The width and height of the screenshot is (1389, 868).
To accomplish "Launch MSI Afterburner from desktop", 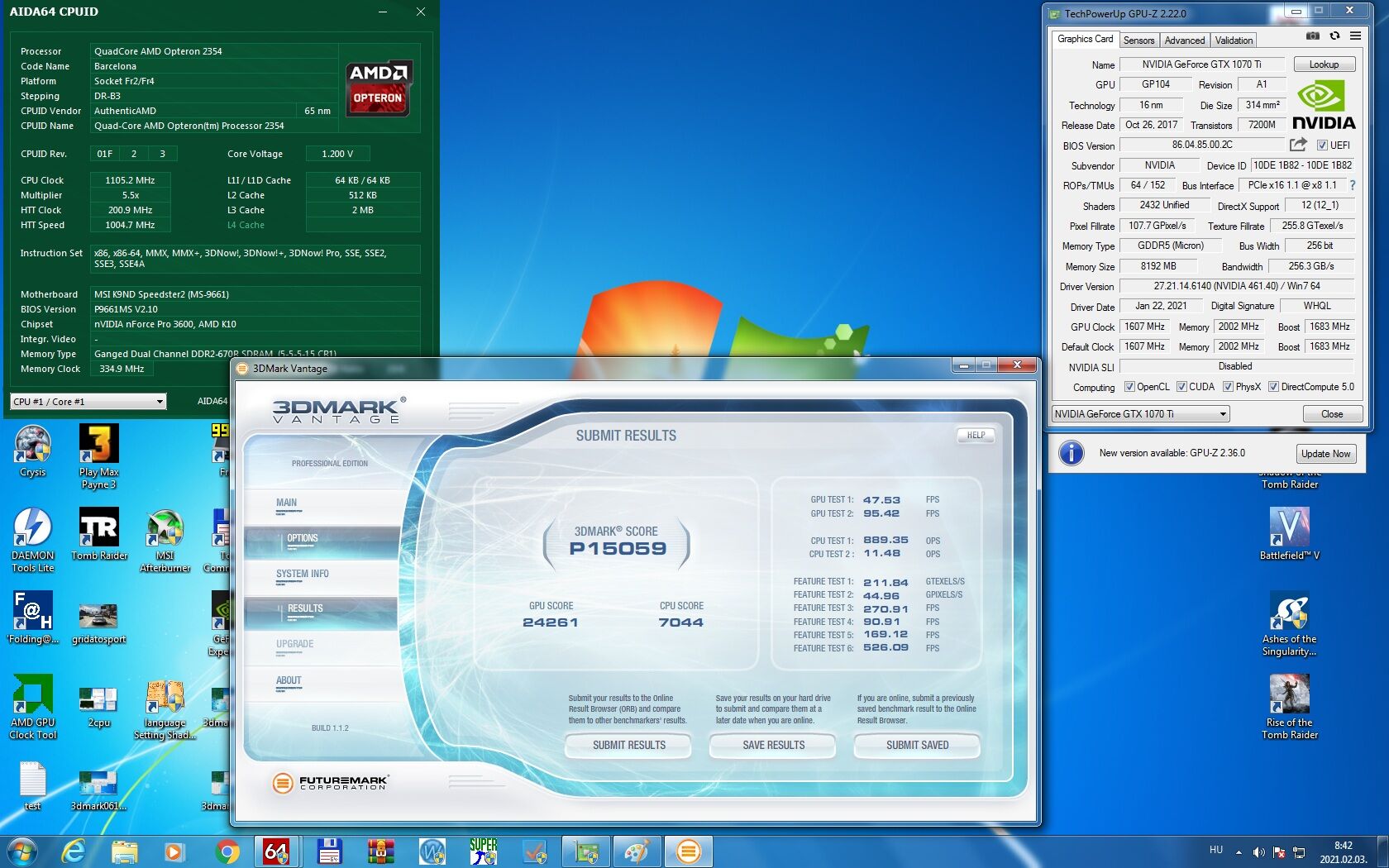I will [165, 541].
